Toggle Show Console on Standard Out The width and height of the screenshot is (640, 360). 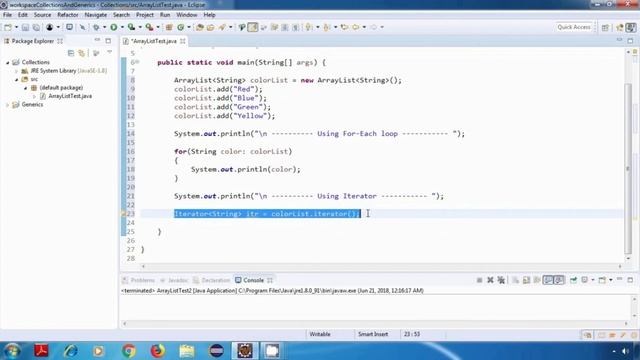[548, 280]
